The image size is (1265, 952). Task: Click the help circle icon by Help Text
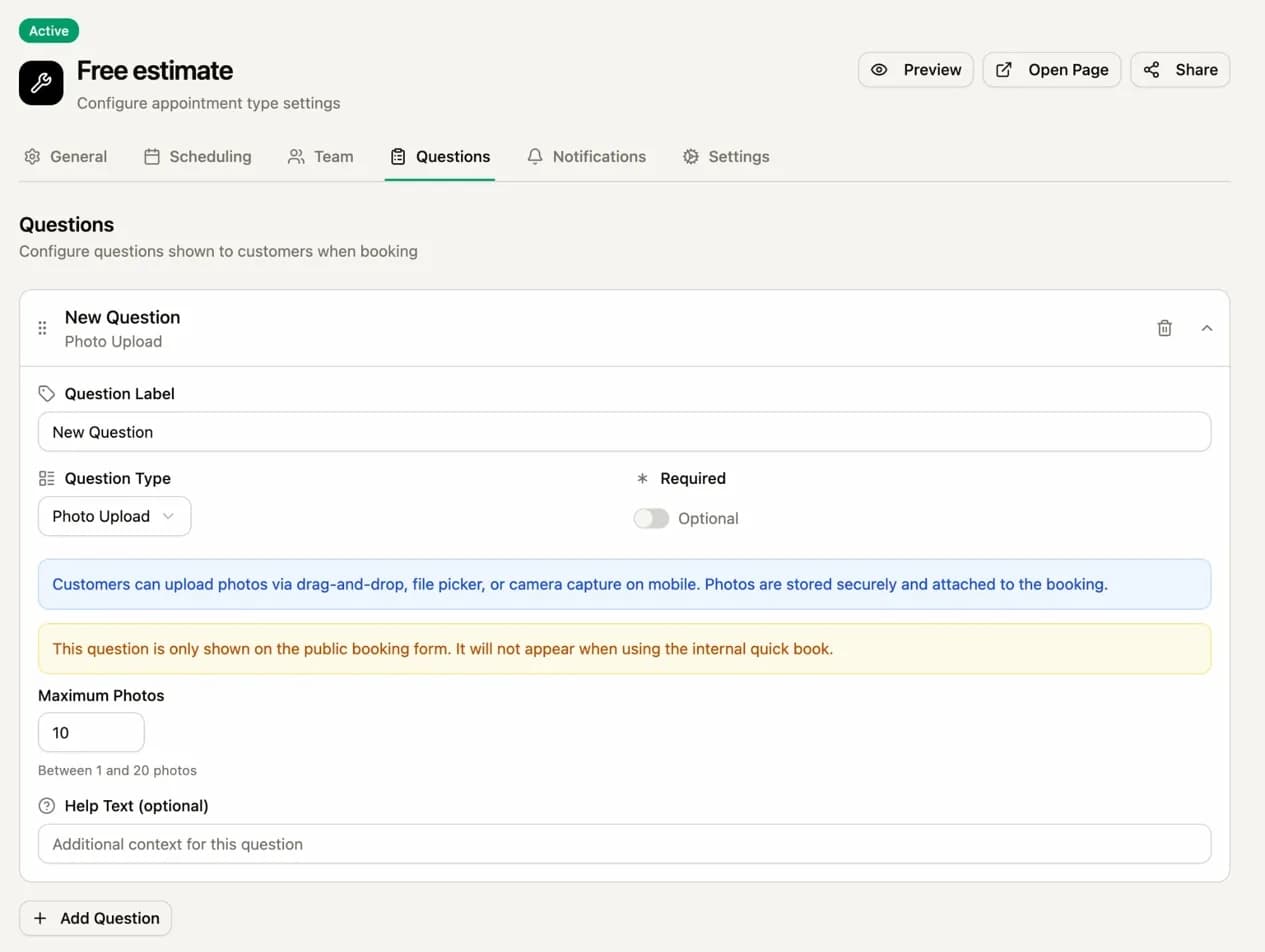pos(46,806)
